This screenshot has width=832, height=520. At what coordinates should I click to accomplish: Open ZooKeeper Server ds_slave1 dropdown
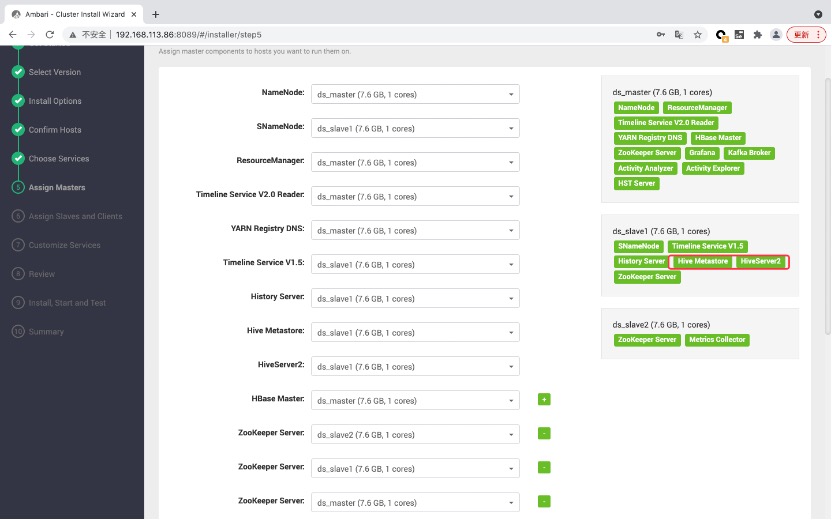pos(415,468)
